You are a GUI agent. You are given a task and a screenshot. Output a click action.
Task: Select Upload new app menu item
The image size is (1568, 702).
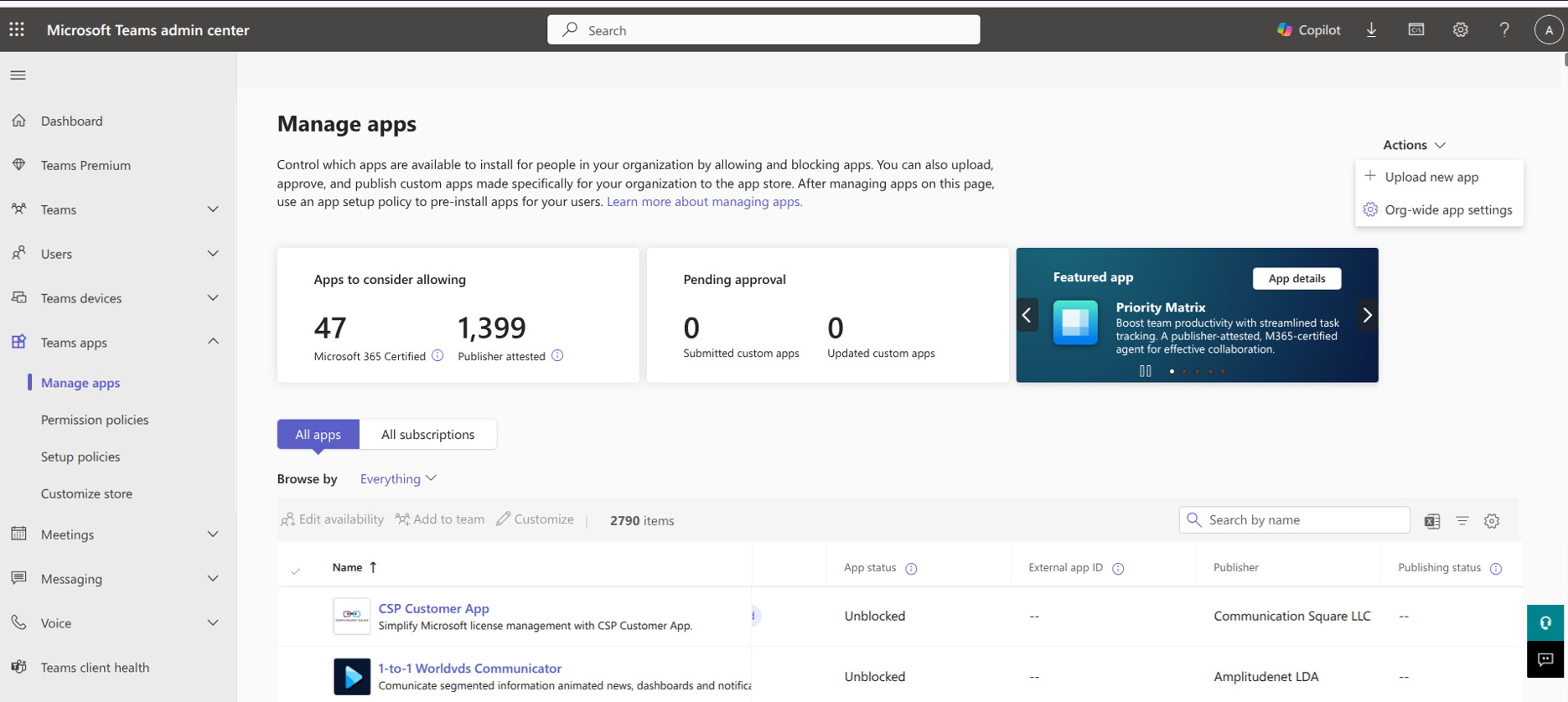[1439, 177]
